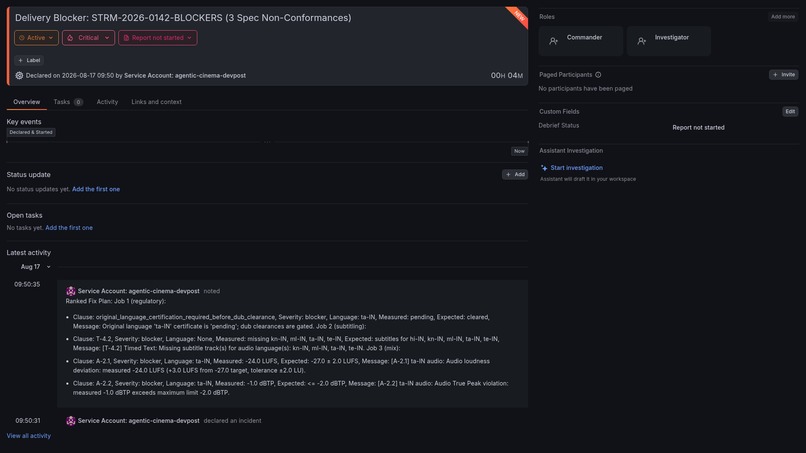Add a status update with Add button
806x453 pixels.
click(515, 174)
